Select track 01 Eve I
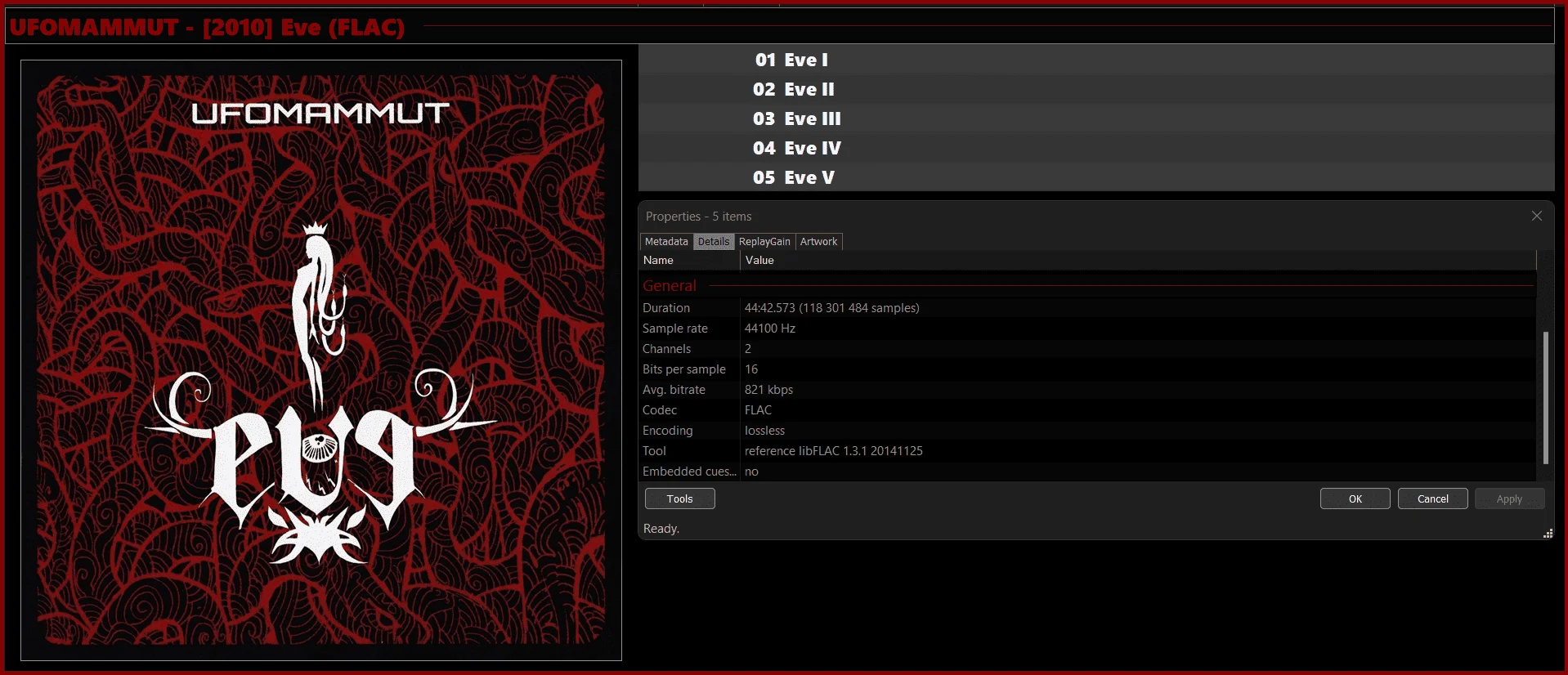Viewport: 1568px width, 675px height. click(x=1096, y=60)
